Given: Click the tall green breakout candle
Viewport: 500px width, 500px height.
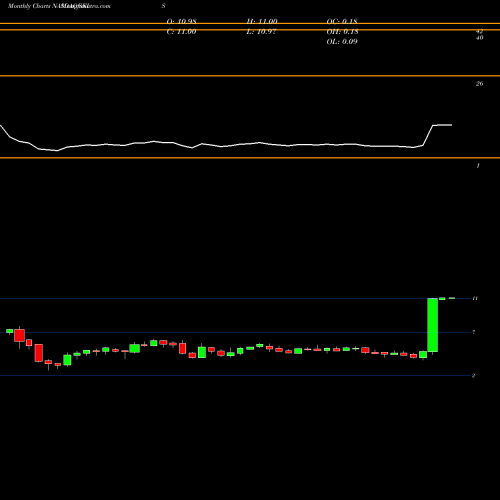Looking at the screenshot, I should pyautogui.click(x=433, y=325).
